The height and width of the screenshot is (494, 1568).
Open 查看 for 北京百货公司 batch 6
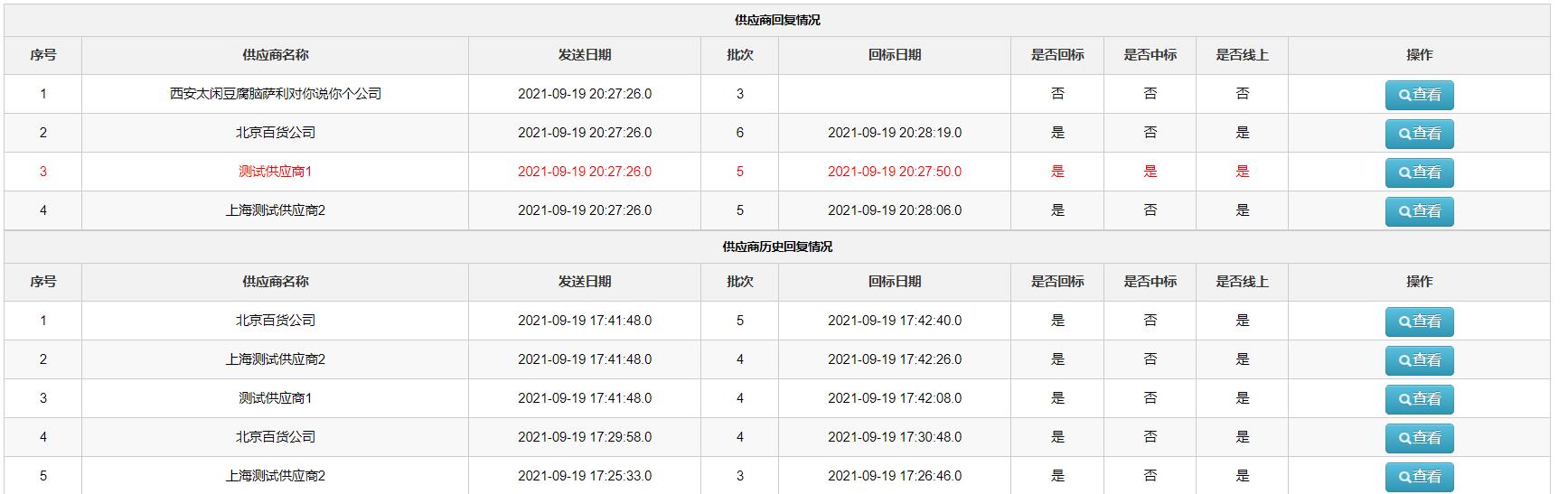1419,134
